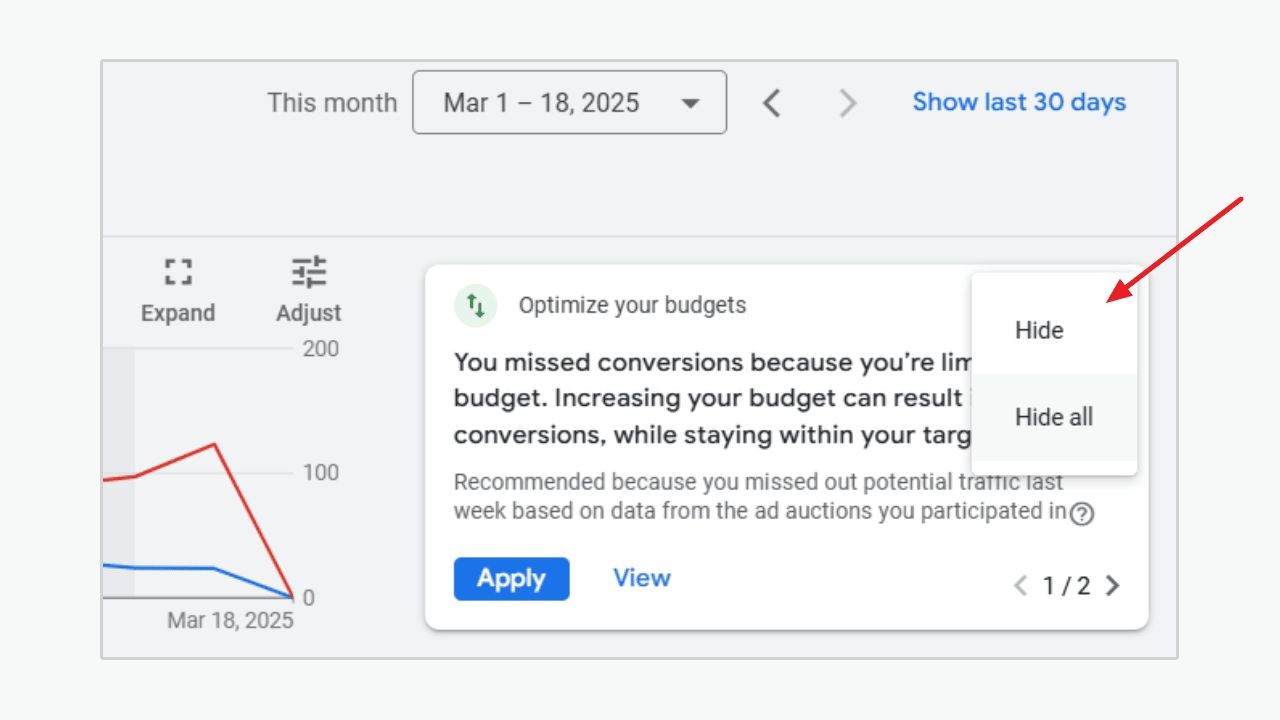
Task: Click the Mar 18, 2025 axis label
Action: 230,620
